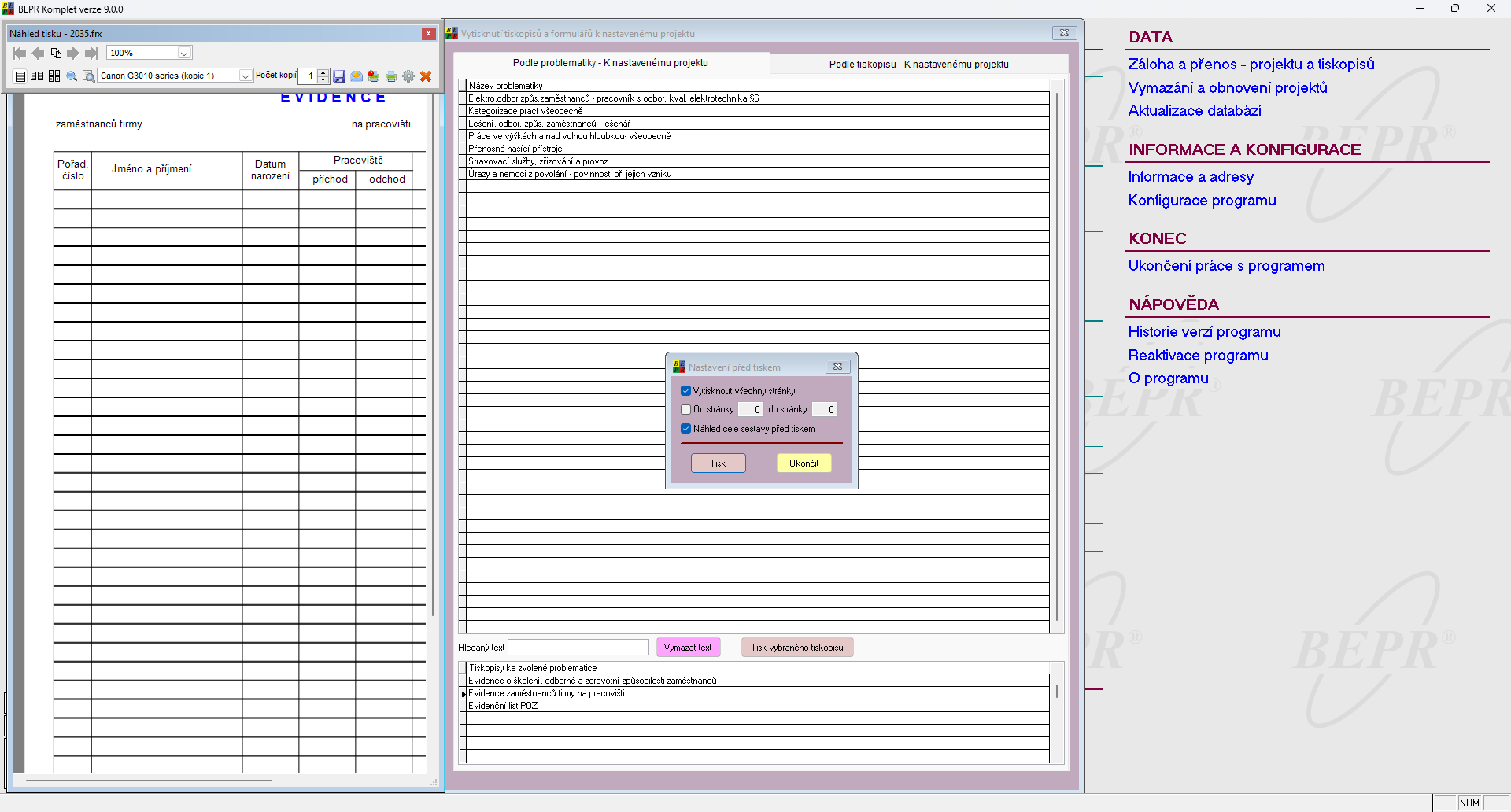Close the Náhled tisku window

pyautogui.click(x=429, y=34)
